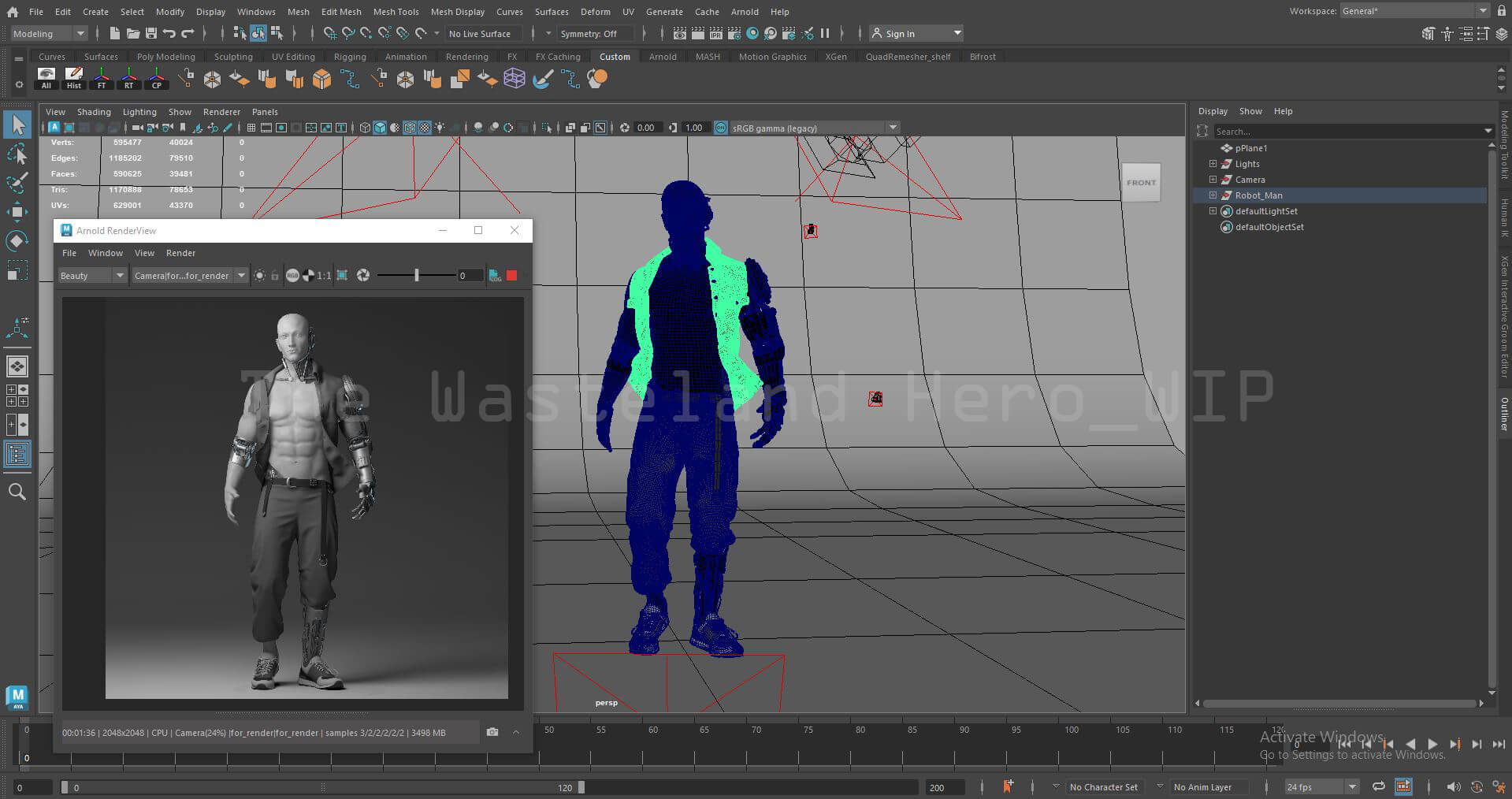Viewport: 1512px width, 799px height.
Task: Toggle wireframe on shaded in viewport toolbar
Action: (x=410, y=128)
